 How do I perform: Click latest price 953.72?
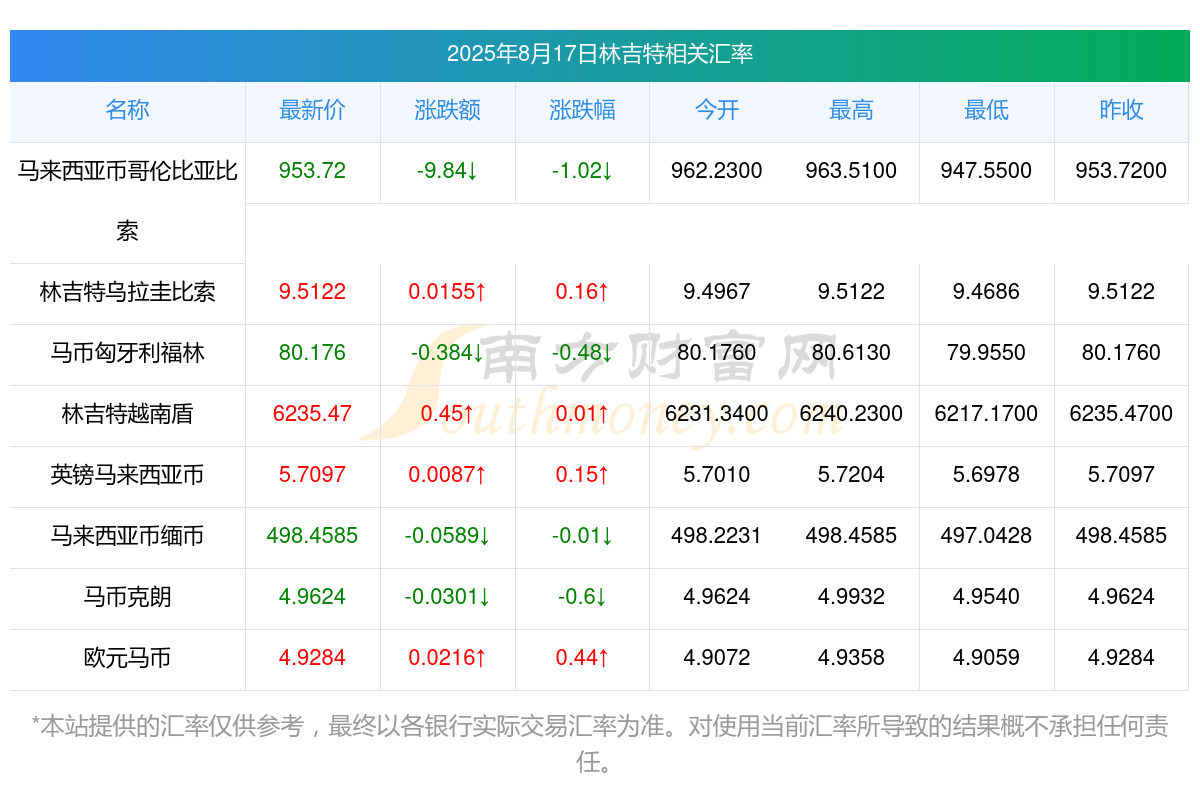click(312, 171)
